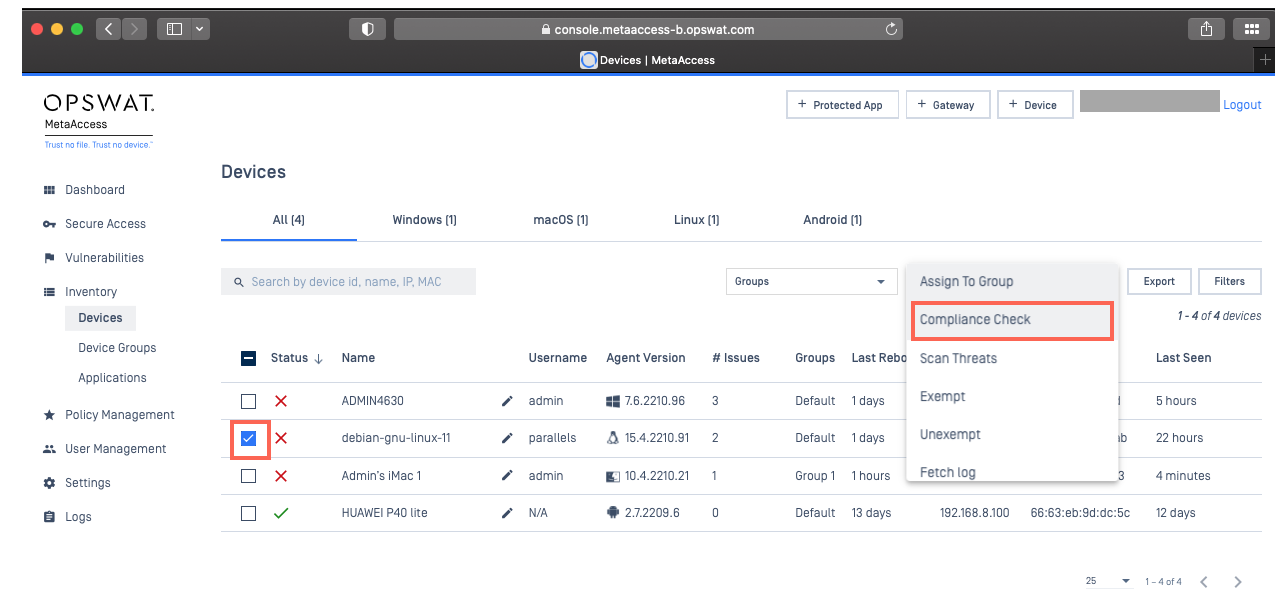Edit name pencil icon for ADMIN4630
The width and height of the screenshot is (1283, 608).
click(507, 401)
